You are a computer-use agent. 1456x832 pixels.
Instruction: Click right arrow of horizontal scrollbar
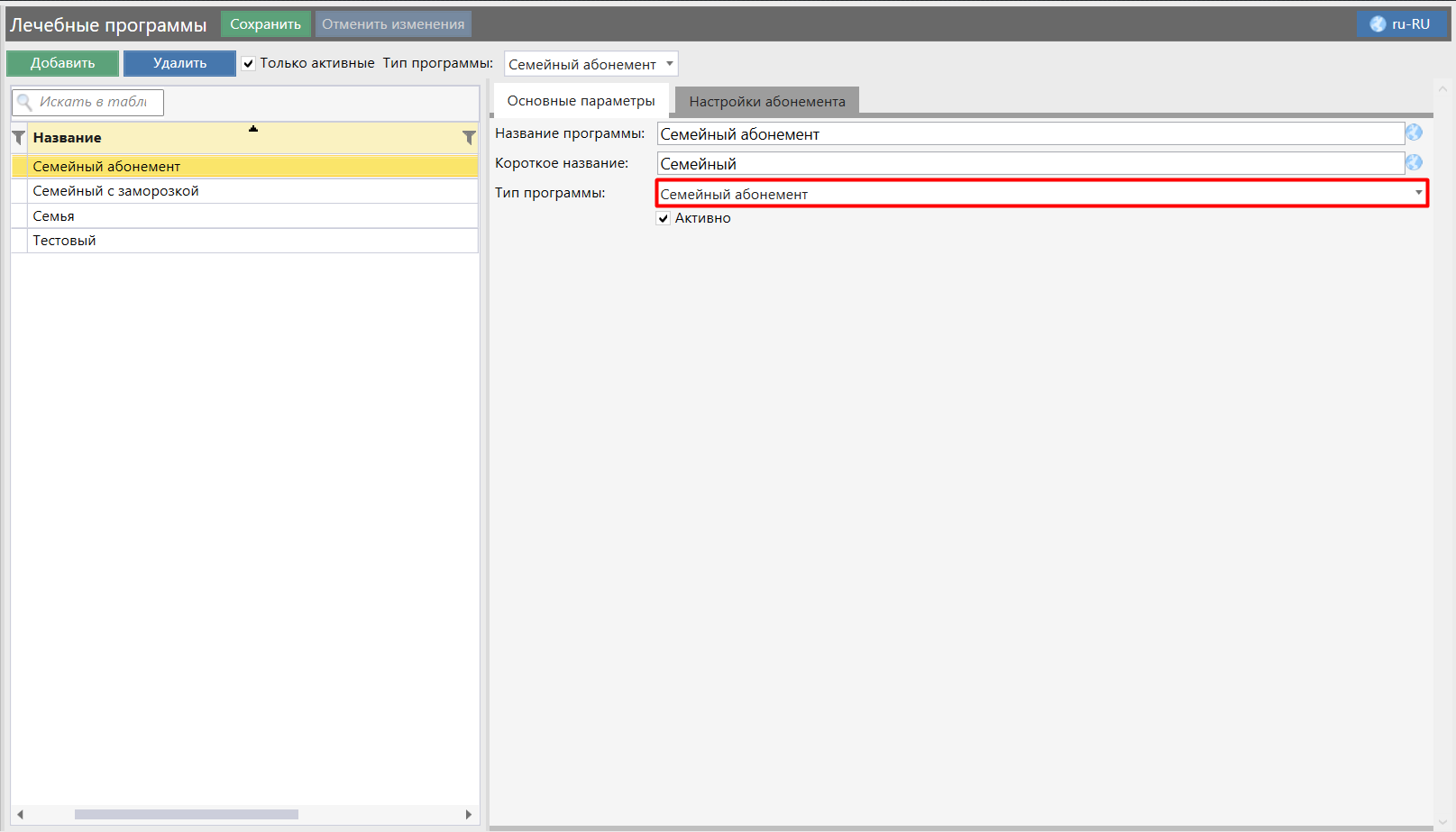click(x=468, y=814)
